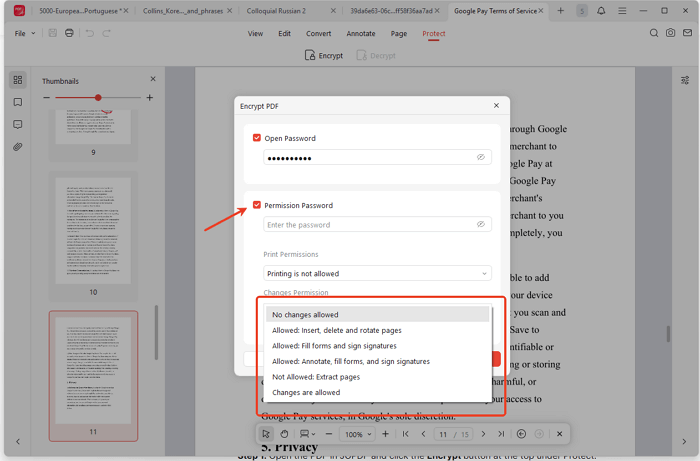Uncheck the Open Password checkbox

(257, 138)
